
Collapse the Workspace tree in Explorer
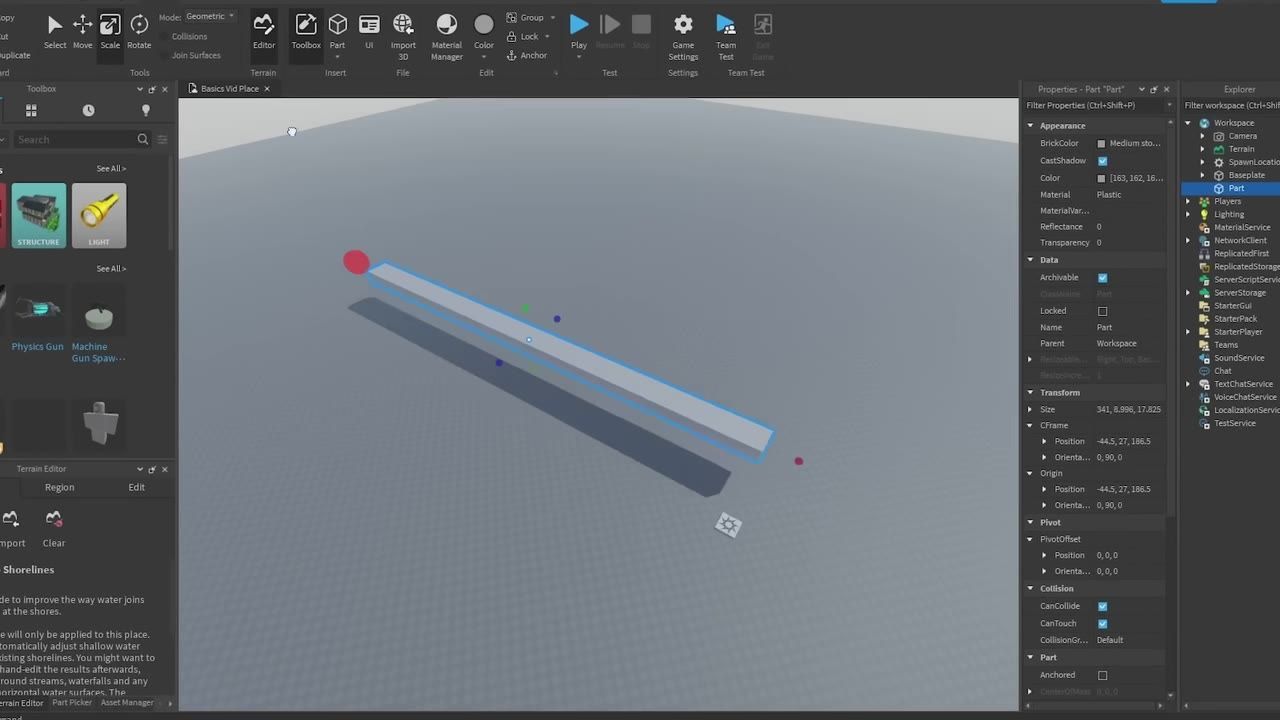(x=1189, y=123)
